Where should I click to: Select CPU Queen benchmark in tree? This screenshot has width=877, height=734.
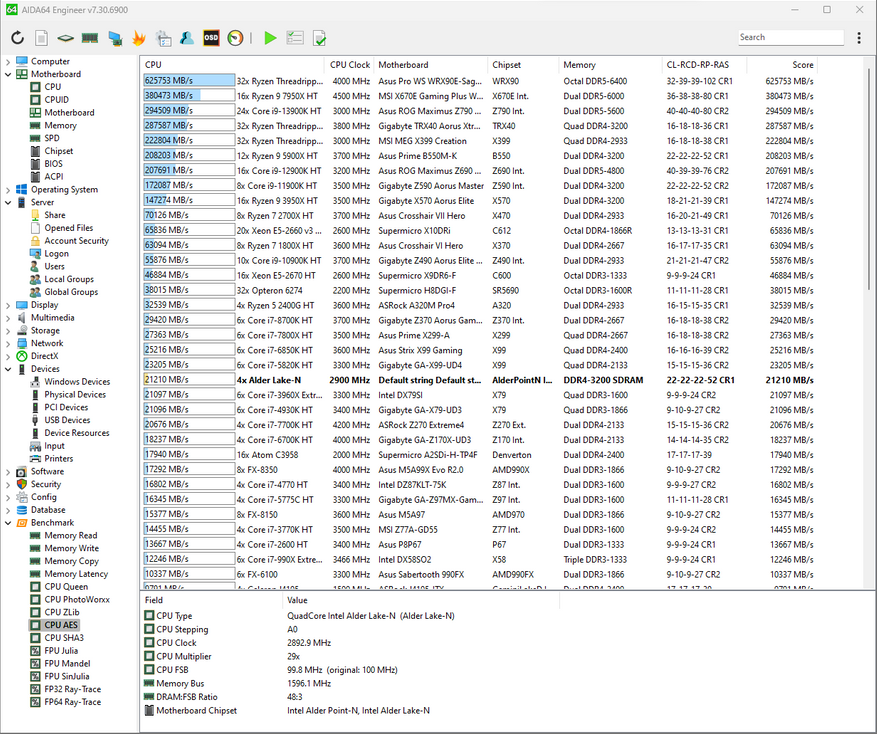65,587
